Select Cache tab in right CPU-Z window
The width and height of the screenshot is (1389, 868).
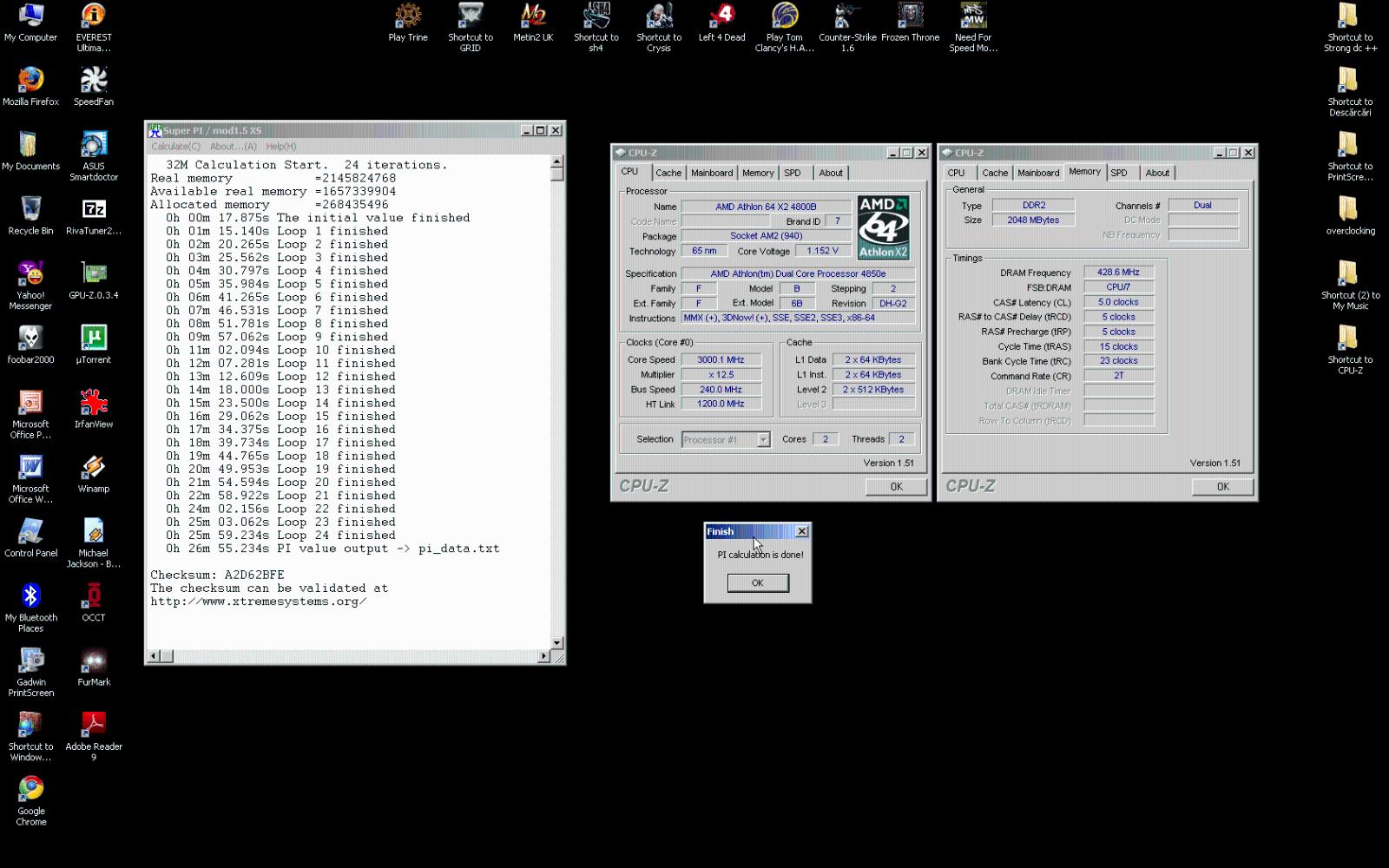(995, 173)
